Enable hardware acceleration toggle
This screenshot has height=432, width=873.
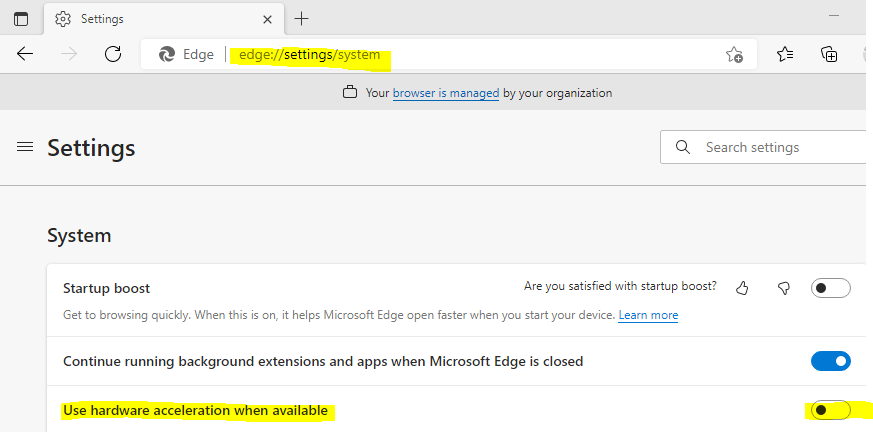pos(831,410)
